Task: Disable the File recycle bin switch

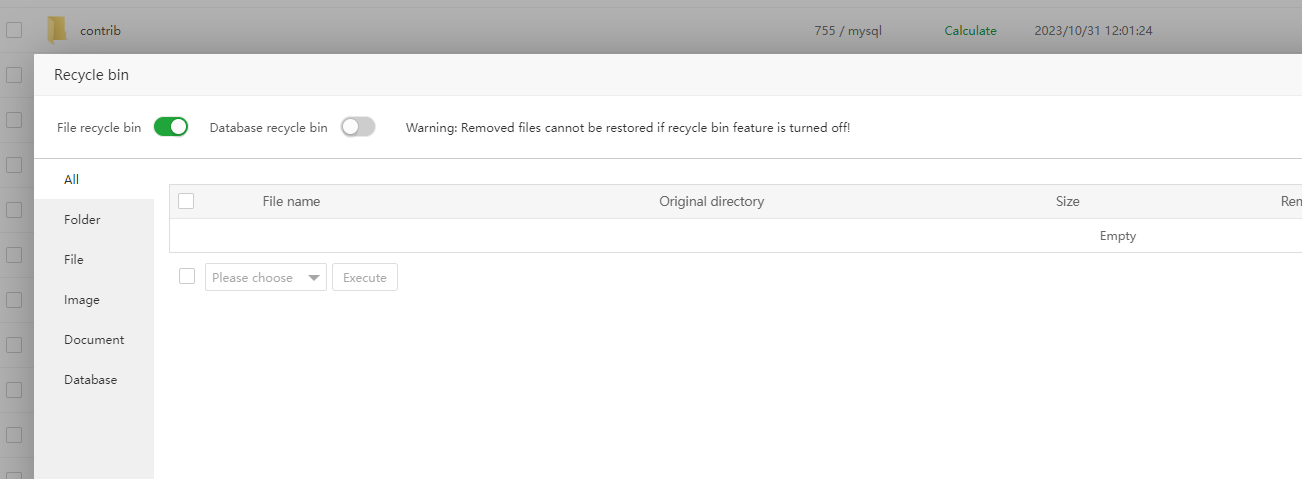Action: 171,127
